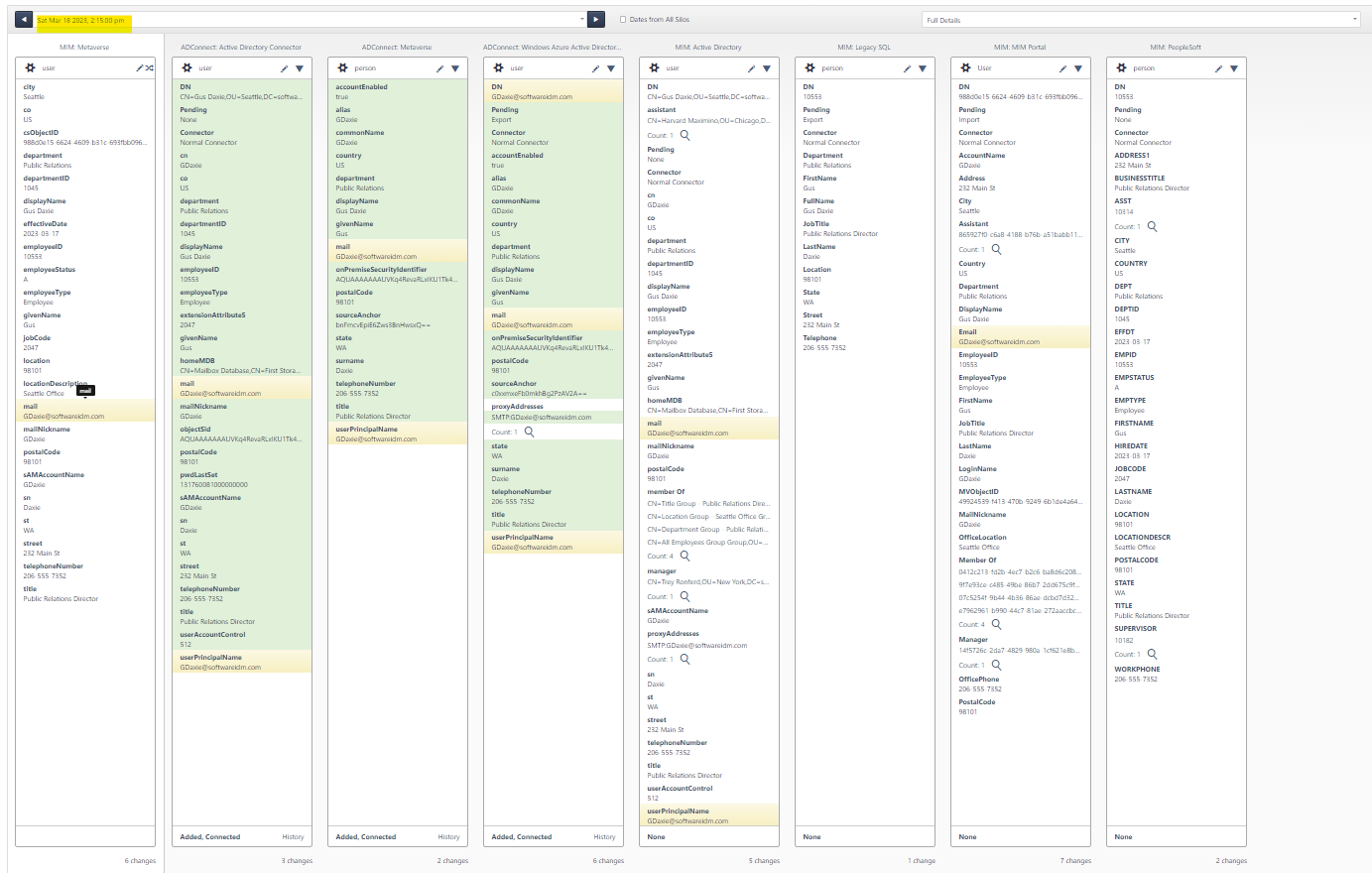This screenshot has width=1372, height=873.
Task: Expand filter arrow in MIM: MIM Portal panel
Action: coord(1078,68)
